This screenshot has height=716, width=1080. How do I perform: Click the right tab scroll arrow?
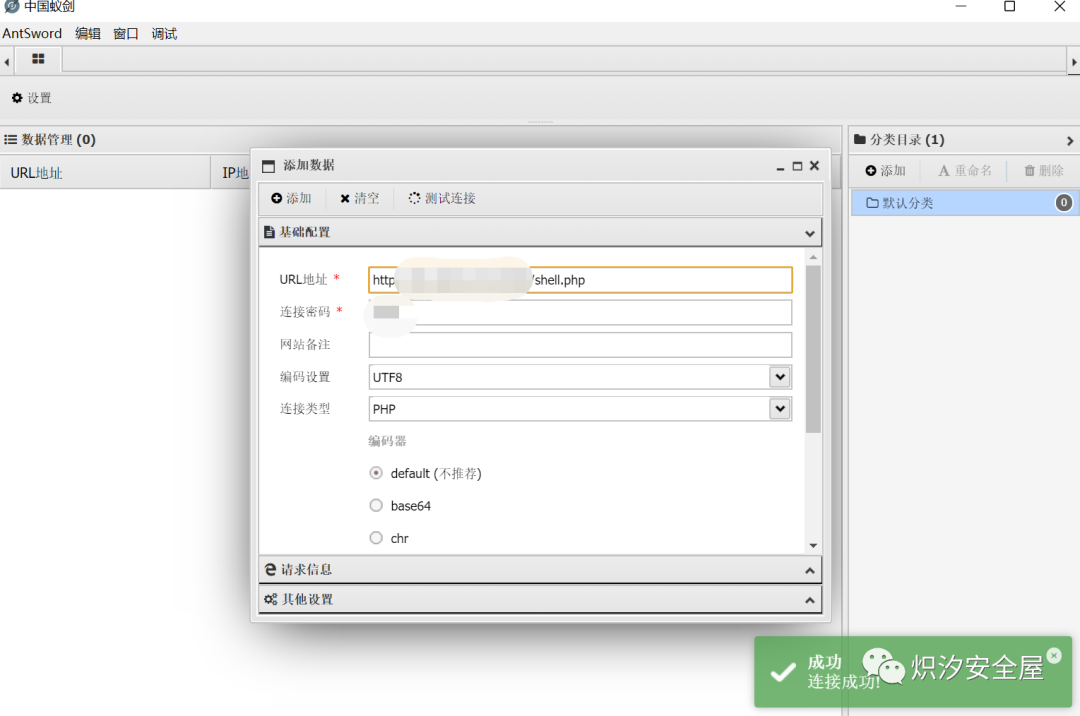(x=1074, y=62)
